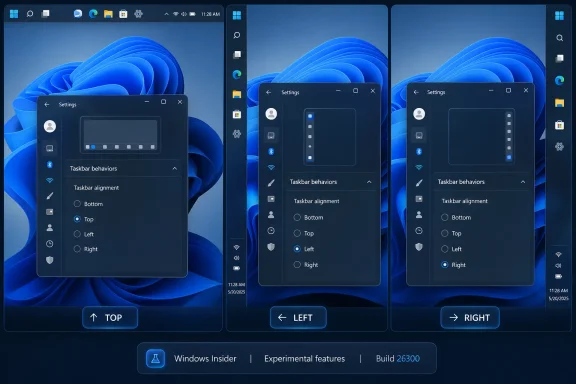Screen dimensions: 576x384
Task: Click user avatar in left-taskbar Settings window
Action: [x=271, y=114]
